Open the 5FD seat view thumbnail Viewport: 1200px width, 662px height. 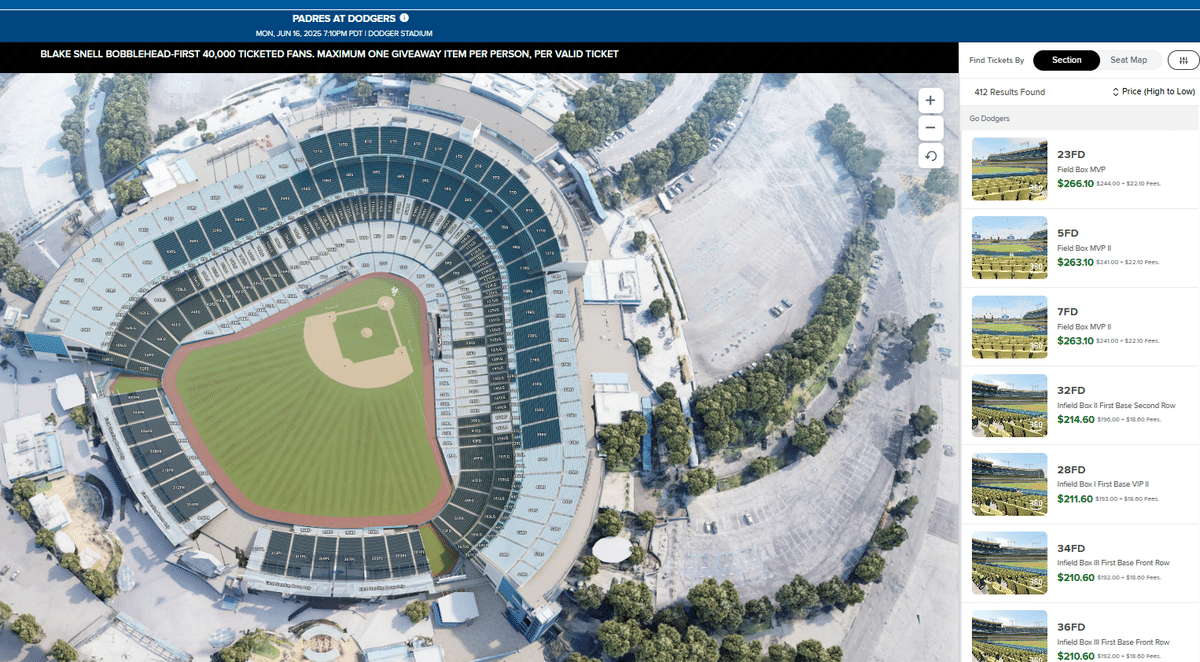(1010, 247)
